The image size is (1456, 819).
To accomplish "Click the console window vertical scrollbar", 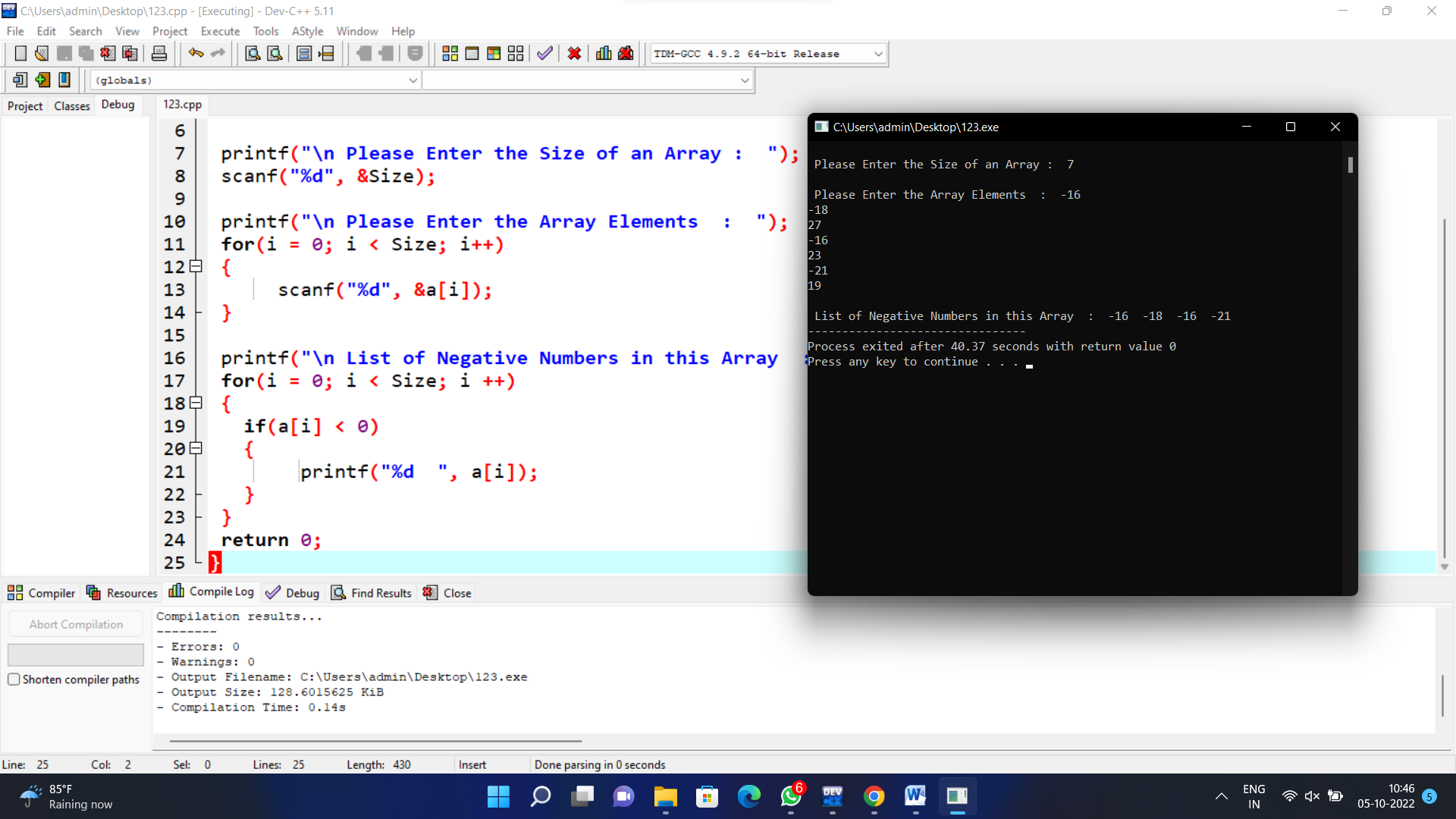I will 1350,165.
